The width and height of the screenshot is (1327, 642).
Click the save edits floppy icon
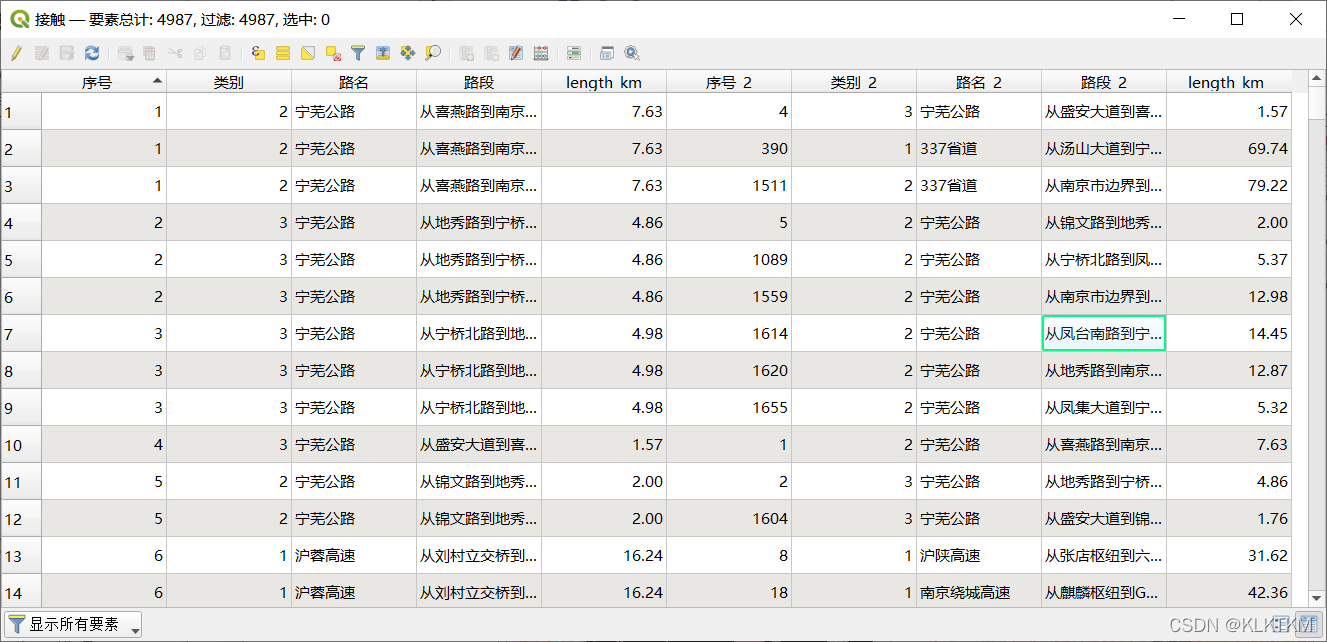point(67,53)
